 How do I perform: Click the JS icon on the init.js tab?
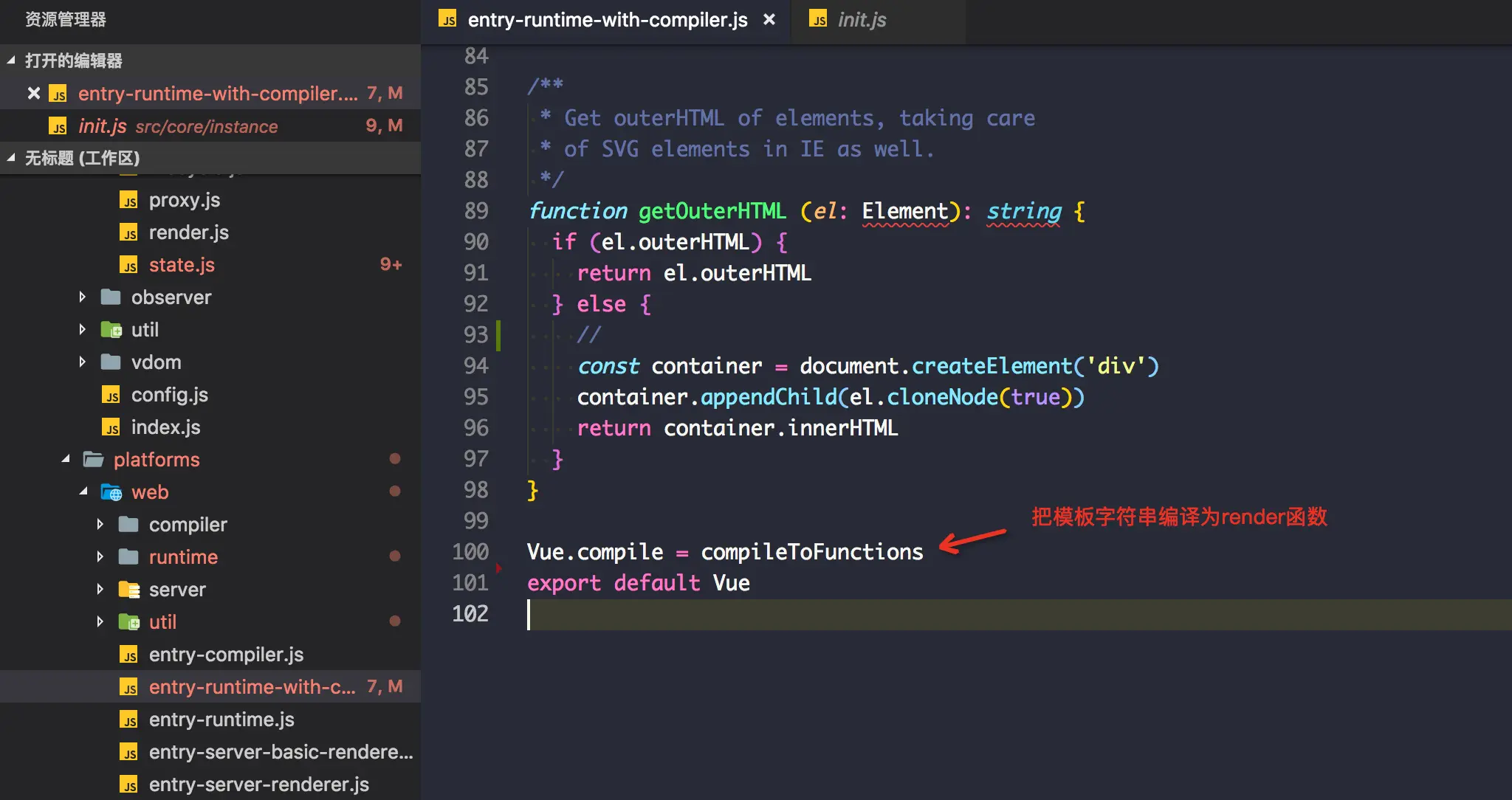pos(819,19)
